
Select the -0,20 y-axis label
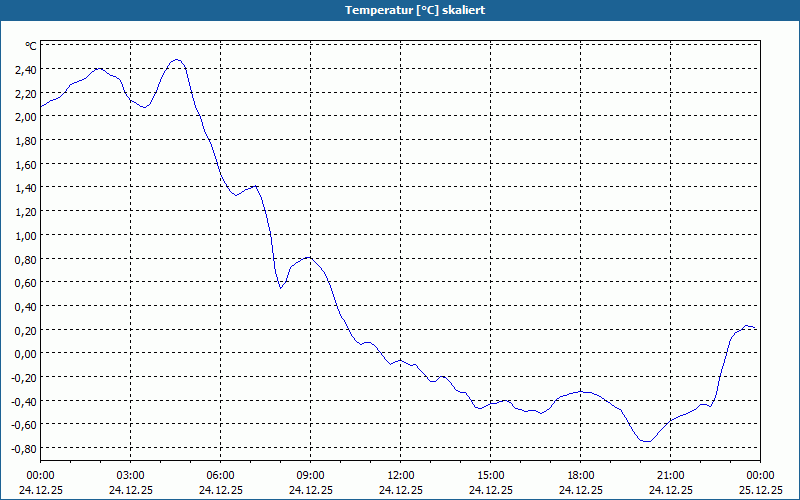(24, 378)
